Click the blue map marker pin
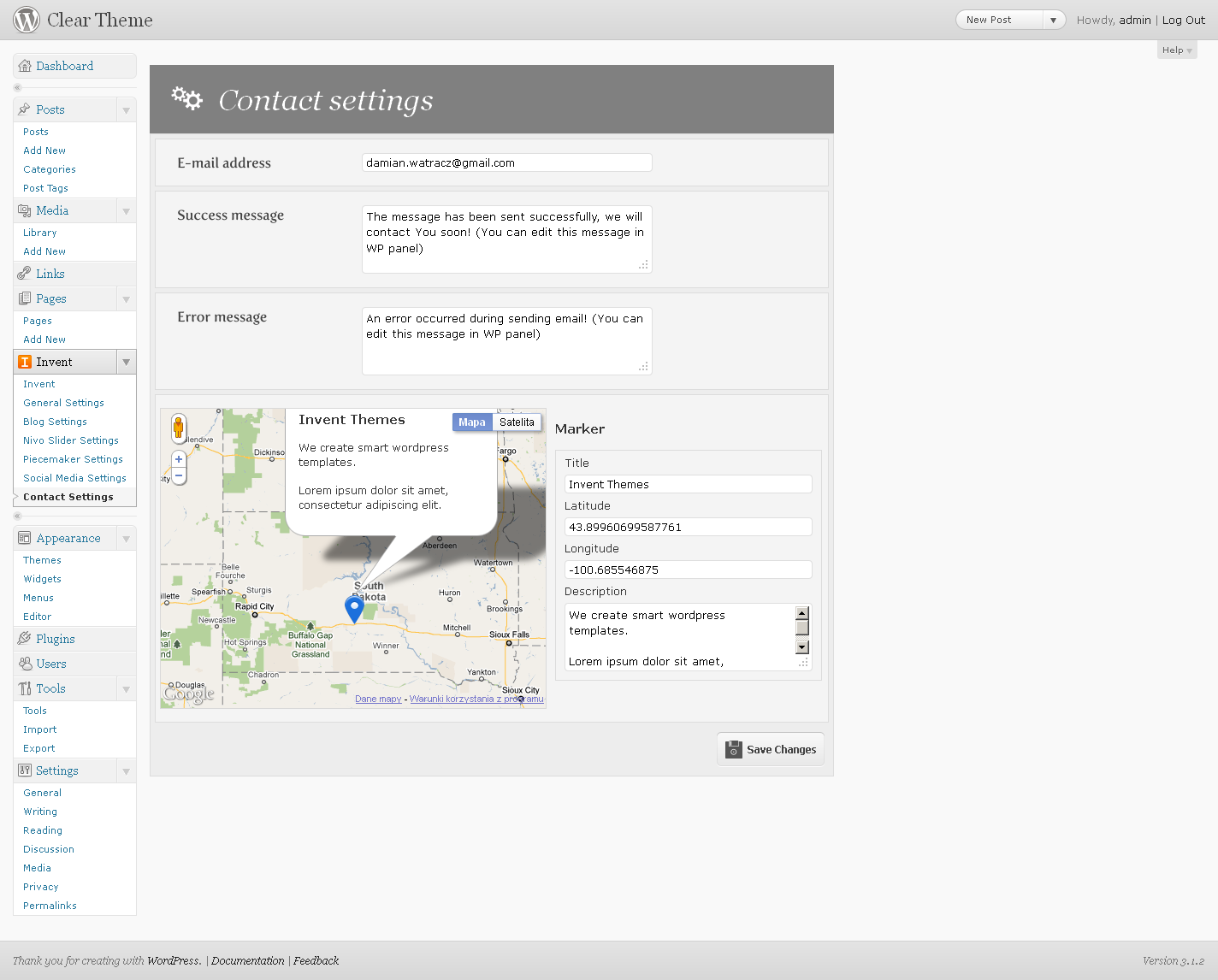 point(354,608)
